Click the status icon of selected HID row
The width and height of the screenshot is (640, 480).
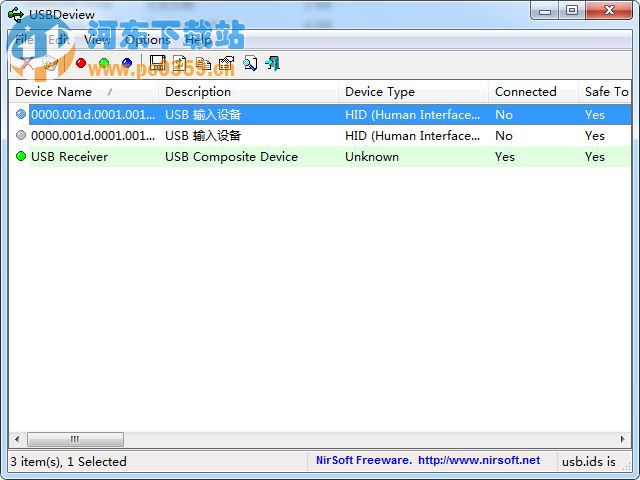[21, 114]
